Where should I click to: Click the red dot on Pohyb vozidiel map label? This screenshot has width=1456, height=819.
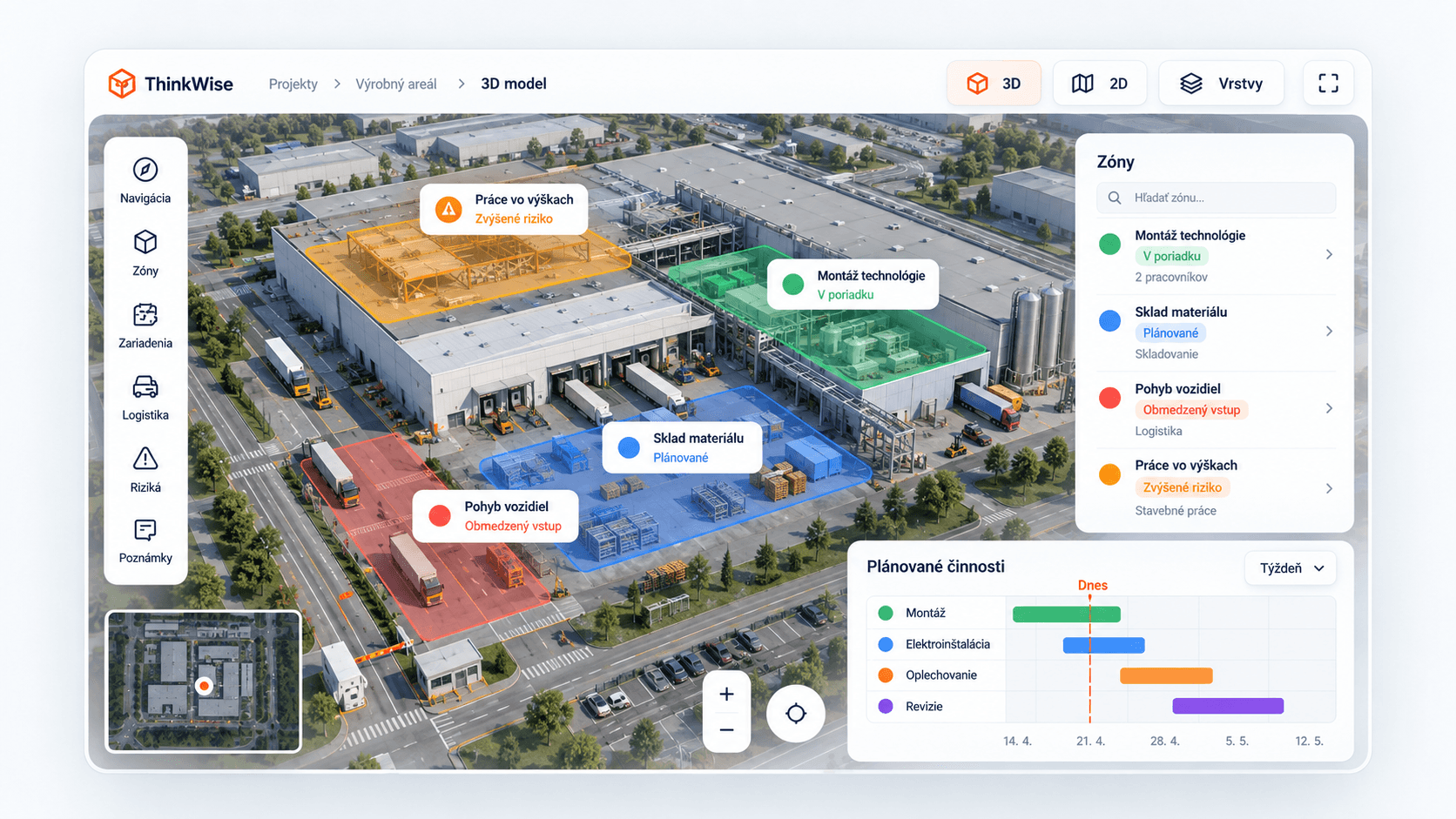(x=440, y=516)
